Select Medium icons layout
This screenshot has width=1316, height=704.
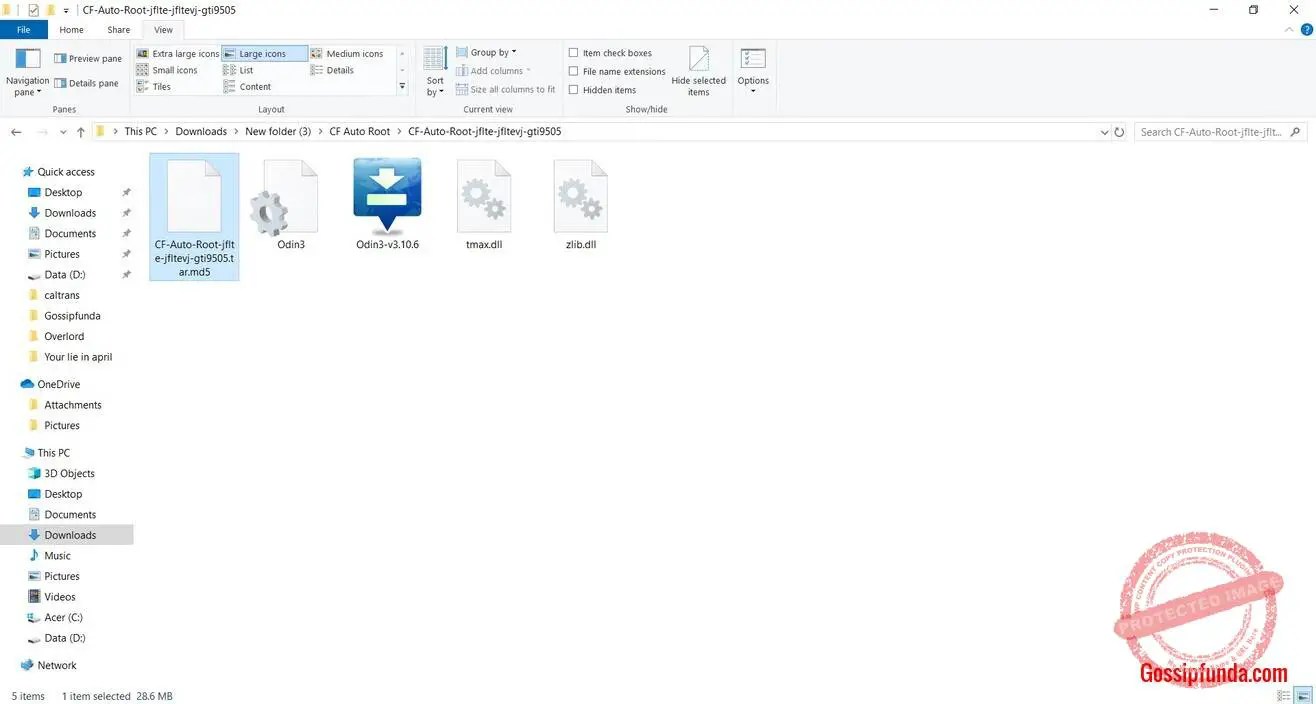click(347, 54)
